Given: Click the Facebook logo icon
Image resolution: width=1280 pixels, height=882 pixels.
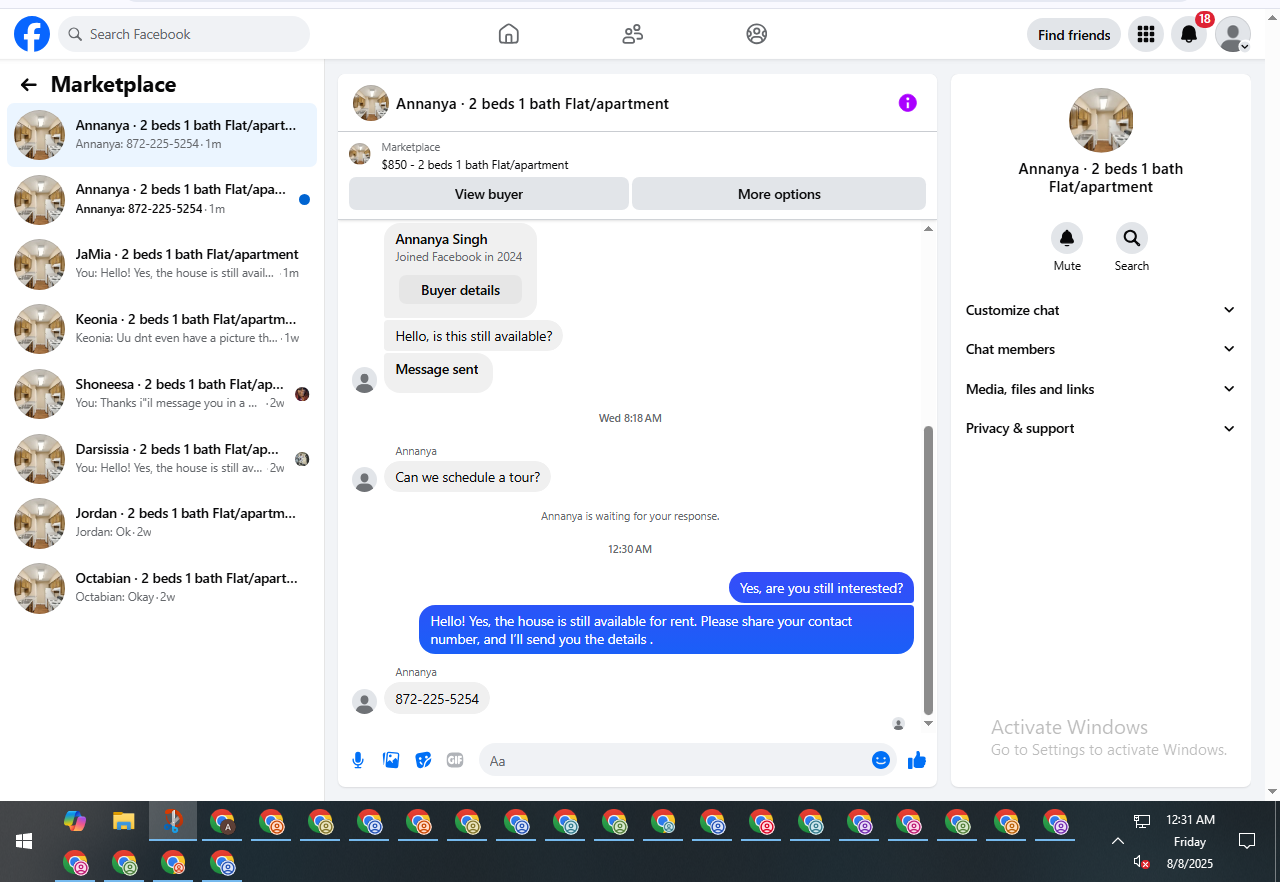Looking at the screenshot, I should 32,34.
